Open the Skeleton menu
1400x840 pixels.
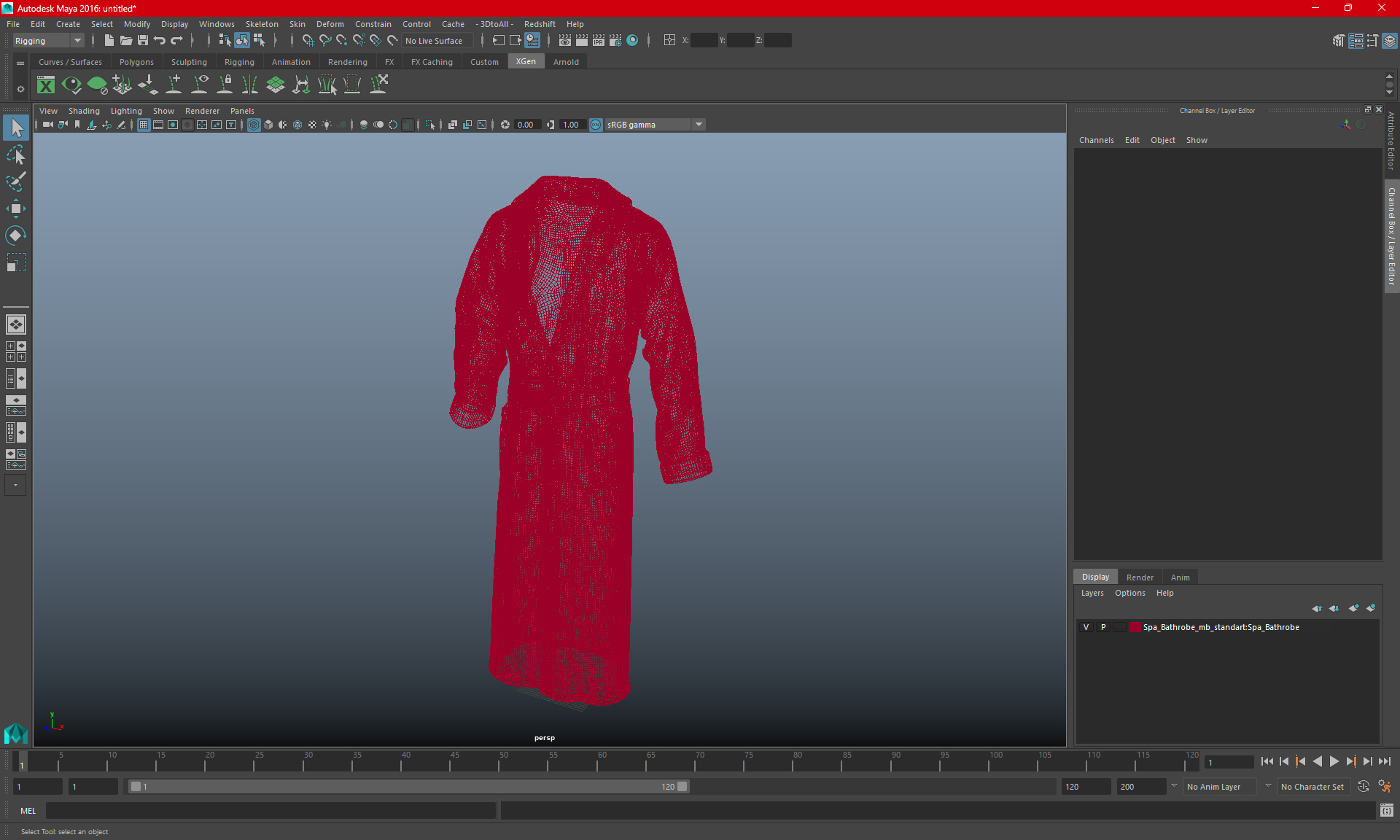262,24
